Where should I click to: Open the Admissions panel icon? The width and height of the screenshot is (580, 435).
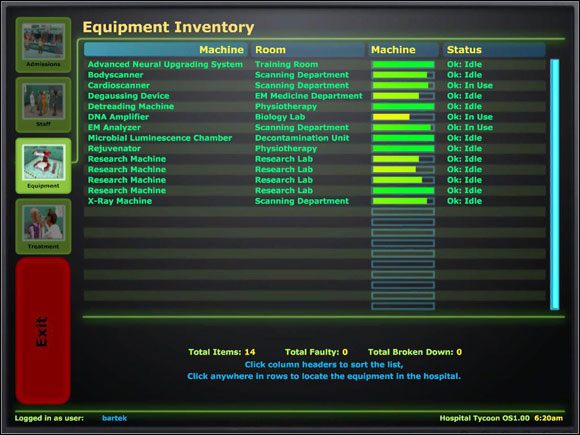click(43, 45)
